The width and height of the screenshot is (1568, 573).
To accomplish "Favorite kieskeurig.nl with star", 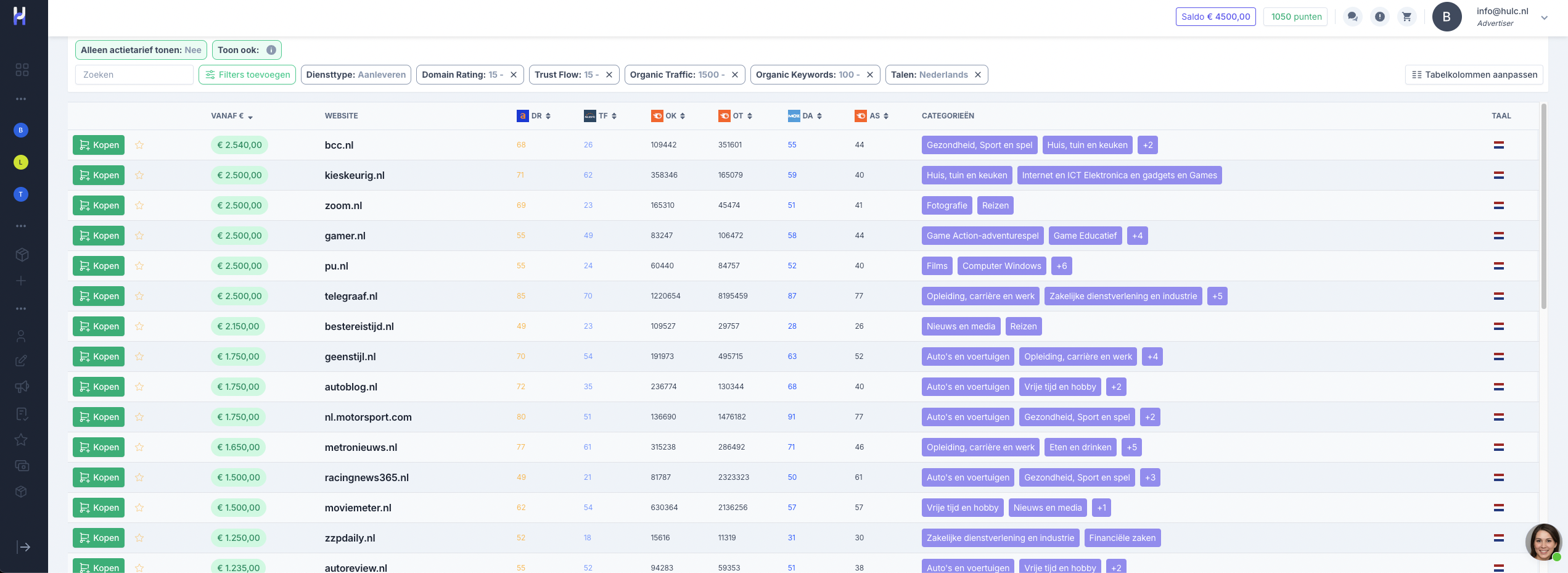I will [139, 175].
